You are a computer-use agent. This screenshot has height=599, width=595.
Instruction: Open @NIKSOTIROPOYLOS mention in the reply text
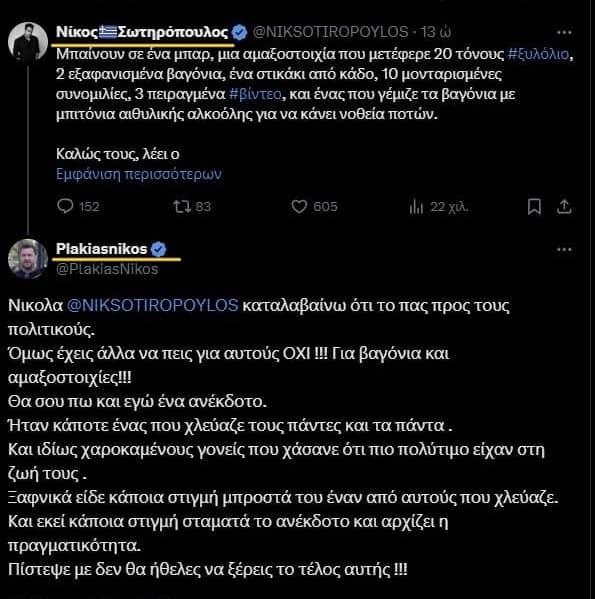pos(152,305)
